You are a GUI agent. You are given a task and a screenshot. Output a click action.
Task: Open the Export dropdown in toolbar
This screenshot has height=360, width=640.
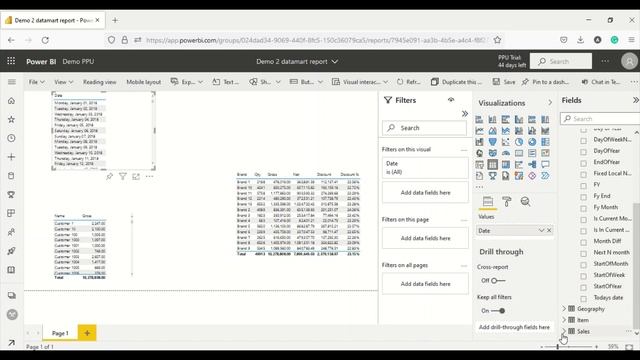pyautogui.click(x=187, y=82)
